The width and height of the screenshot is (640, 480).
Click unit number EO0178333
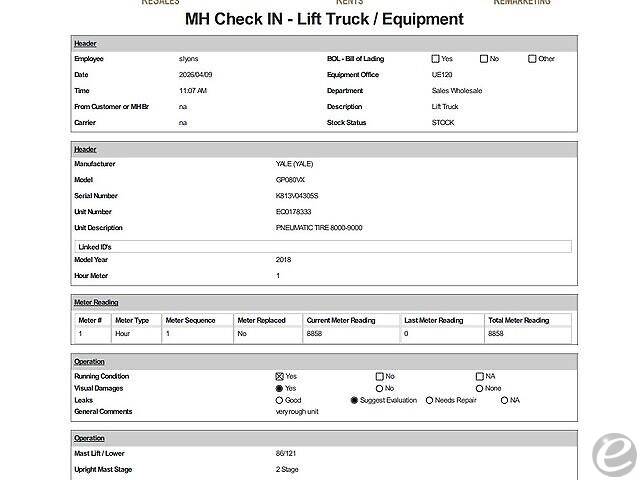[293, 211]
